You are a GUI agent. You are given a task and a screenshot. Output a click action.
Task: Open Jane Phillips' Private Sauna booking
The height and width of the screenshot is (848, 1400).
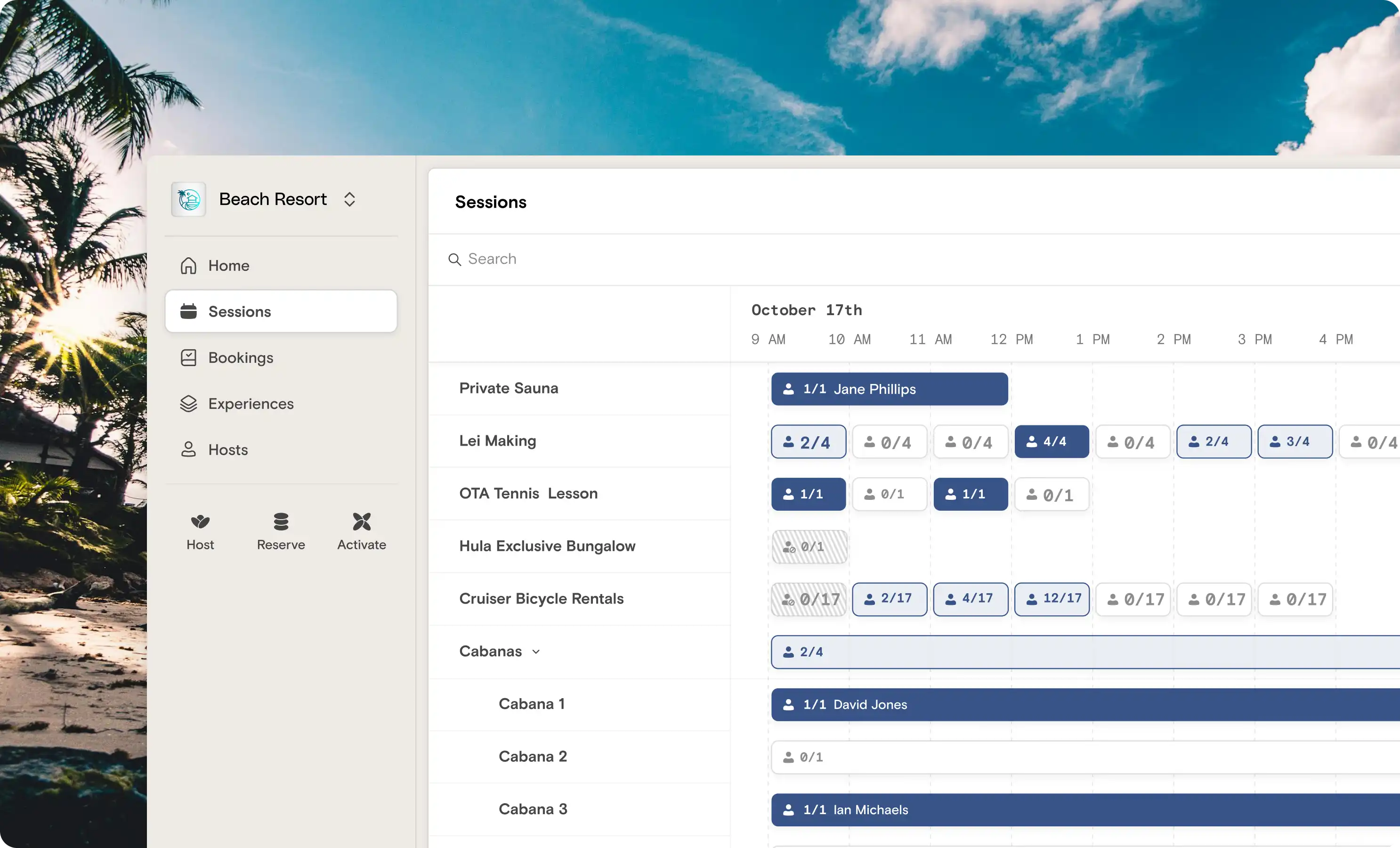pyautogui.click(x=889, y=389)
